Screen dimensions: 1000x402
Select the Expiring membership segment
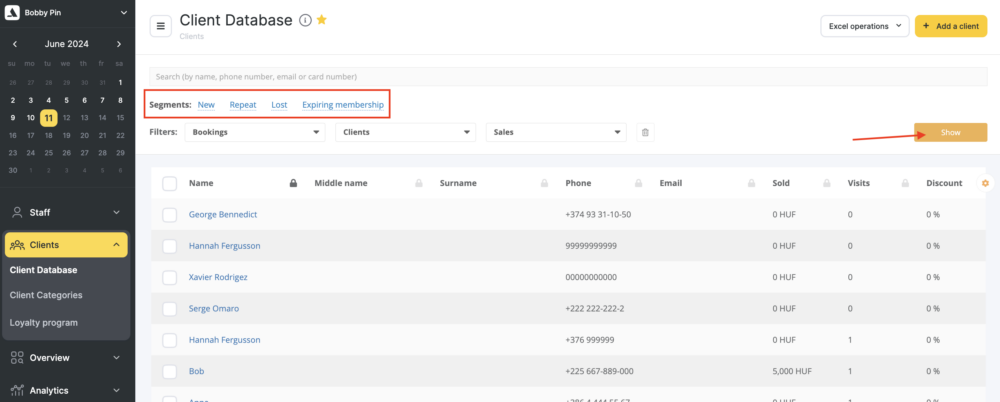point(343,105)
